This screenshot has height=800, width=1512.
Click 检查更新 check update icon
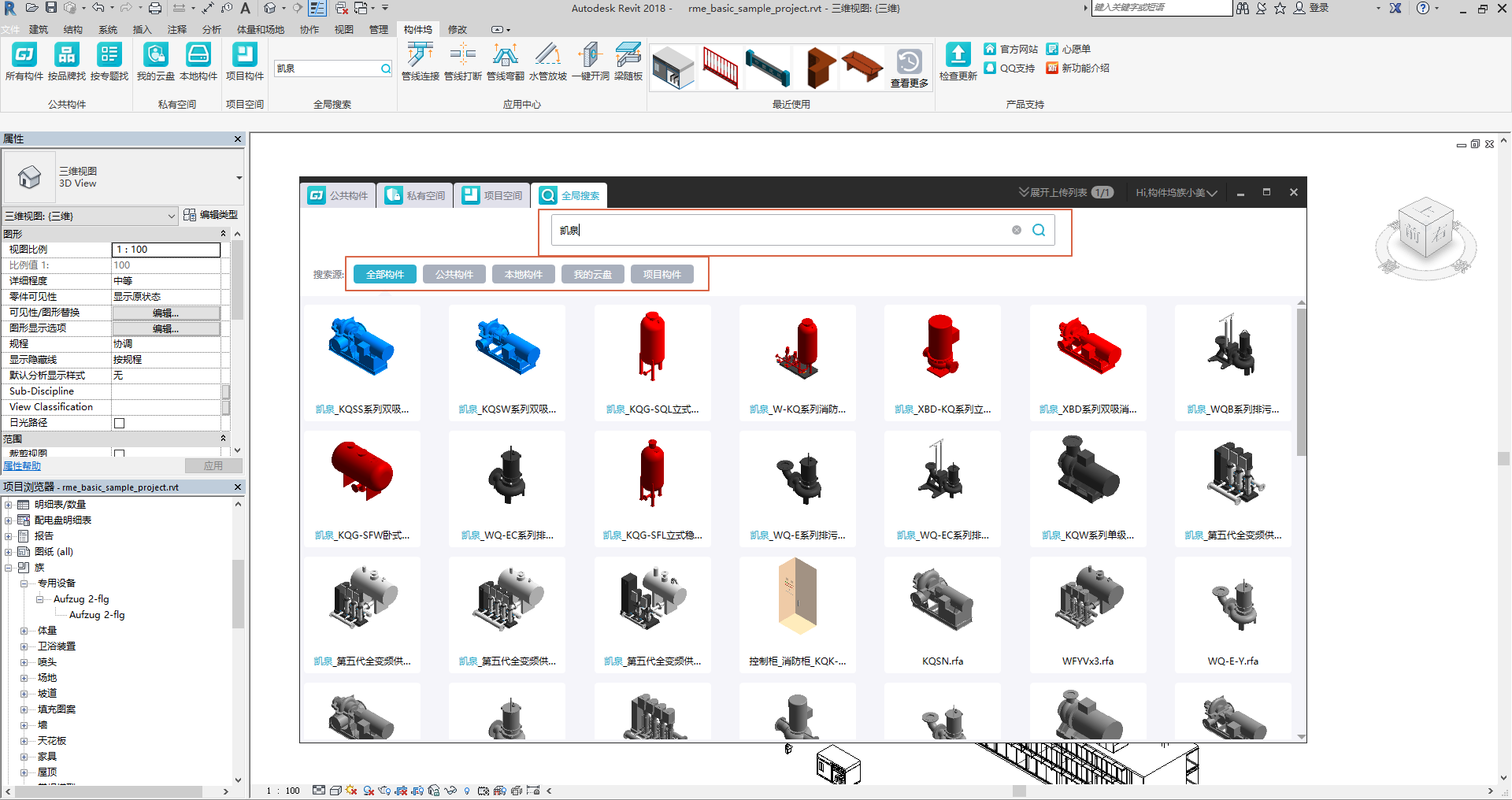(x=958, y=61)
